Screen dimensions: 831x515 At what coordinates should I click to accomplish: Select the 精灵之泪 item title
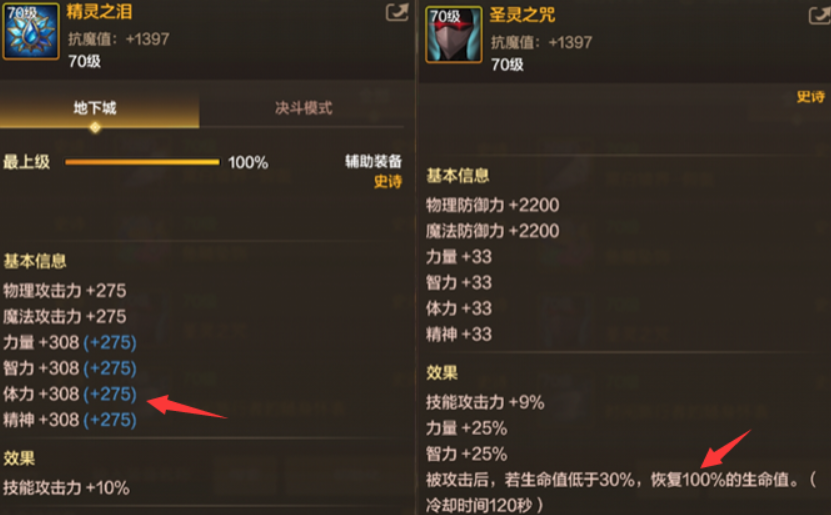99,11
